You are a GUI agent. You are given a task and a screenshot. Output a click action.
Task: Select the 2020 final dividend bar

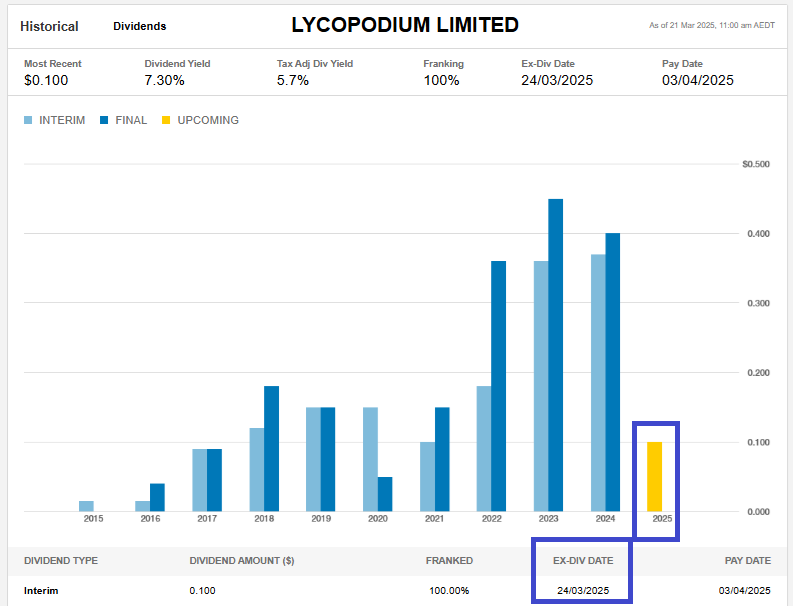pos(385,494)
